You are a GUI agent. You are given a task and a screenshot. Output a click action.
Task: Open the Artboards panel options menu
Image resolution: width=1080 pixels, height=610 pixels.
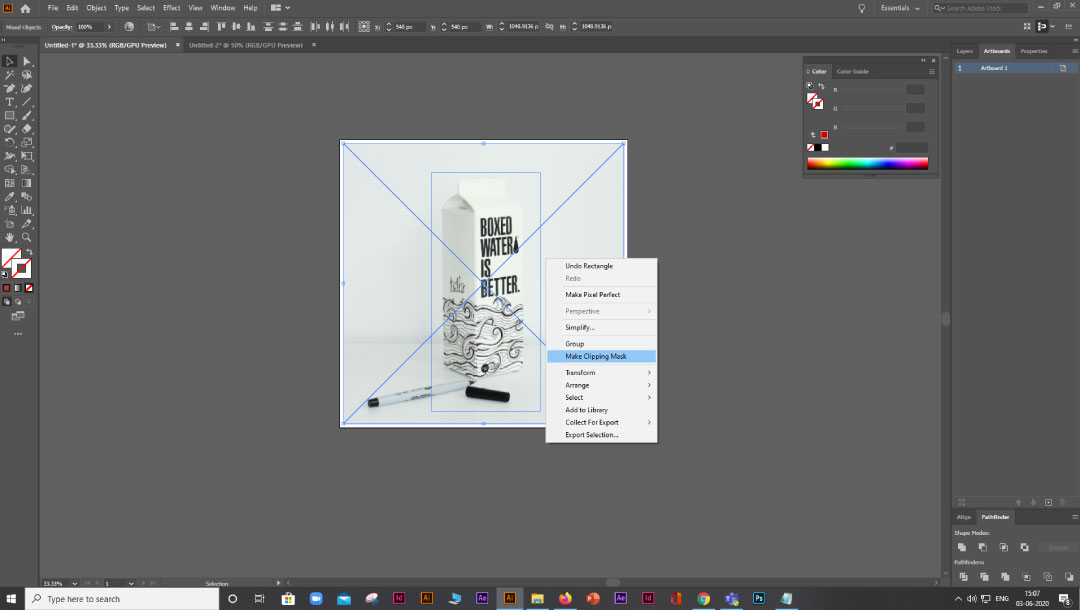click(x=1074, y=51)
